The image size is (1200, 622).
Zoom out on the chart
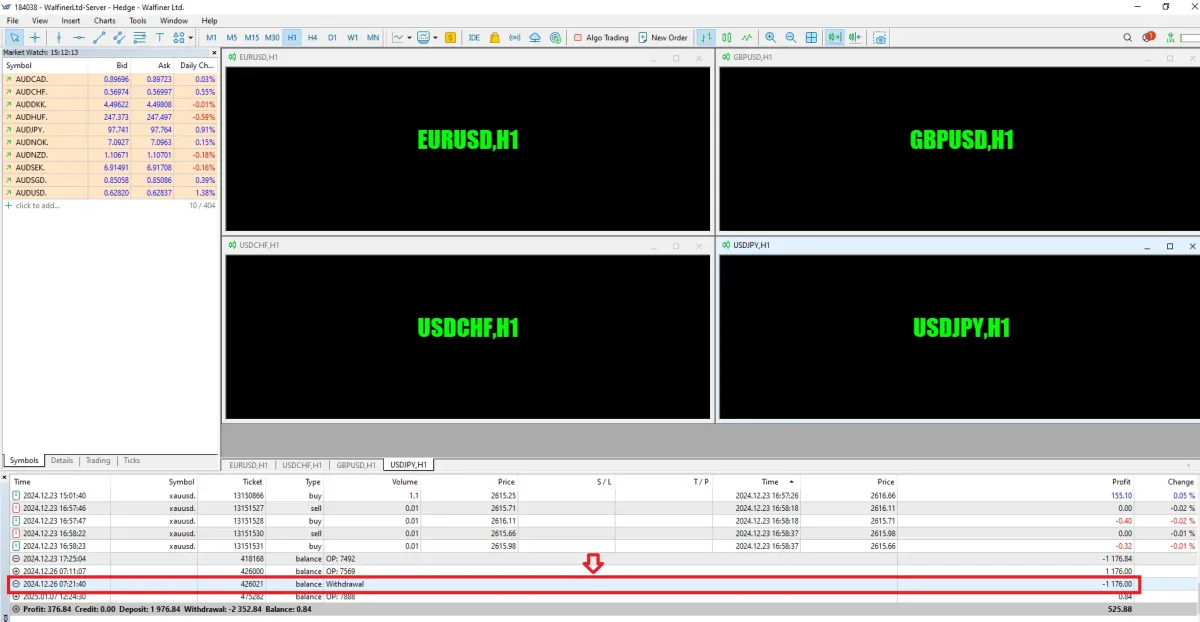791,37
